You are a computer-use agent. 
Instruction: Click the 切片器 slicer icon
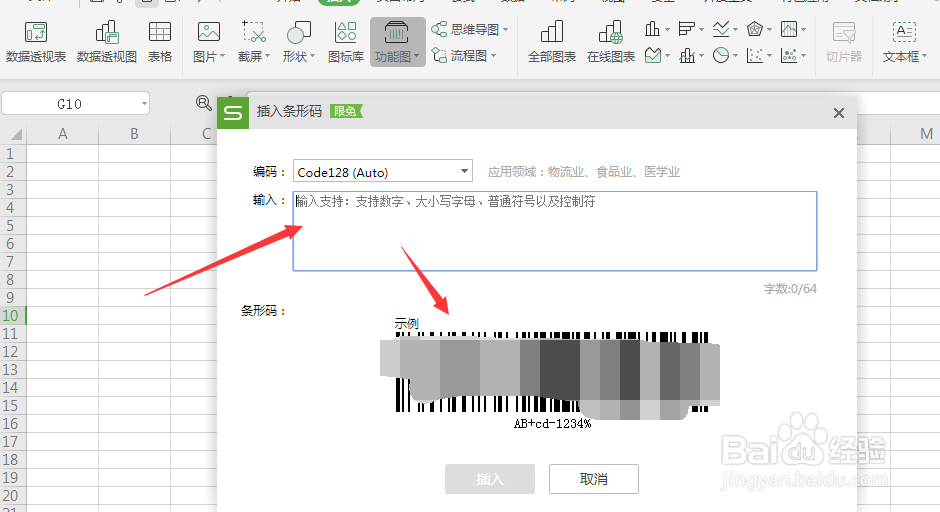click(x=843, y=32)
